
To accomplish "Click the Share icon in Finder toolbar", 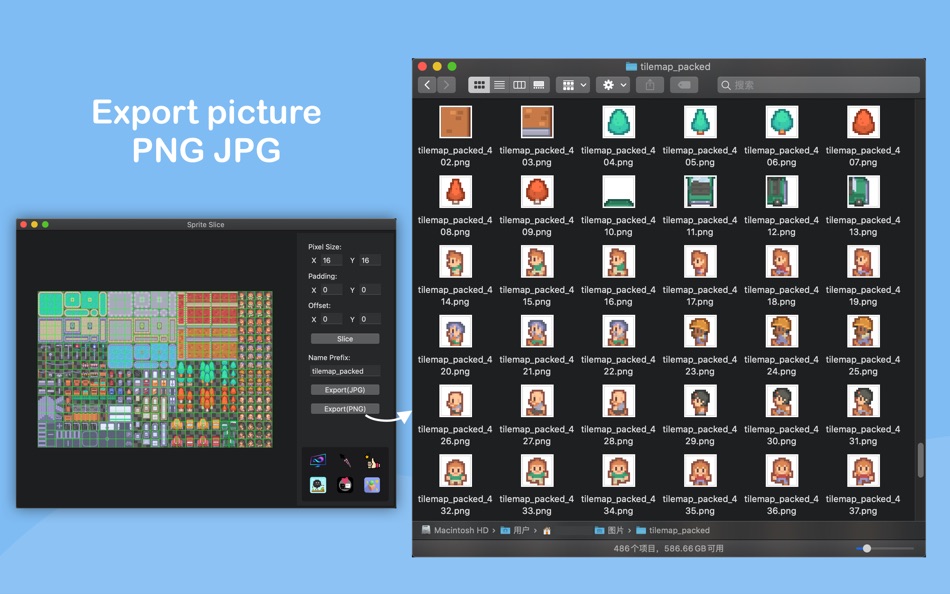I will [x=649, y=85].
